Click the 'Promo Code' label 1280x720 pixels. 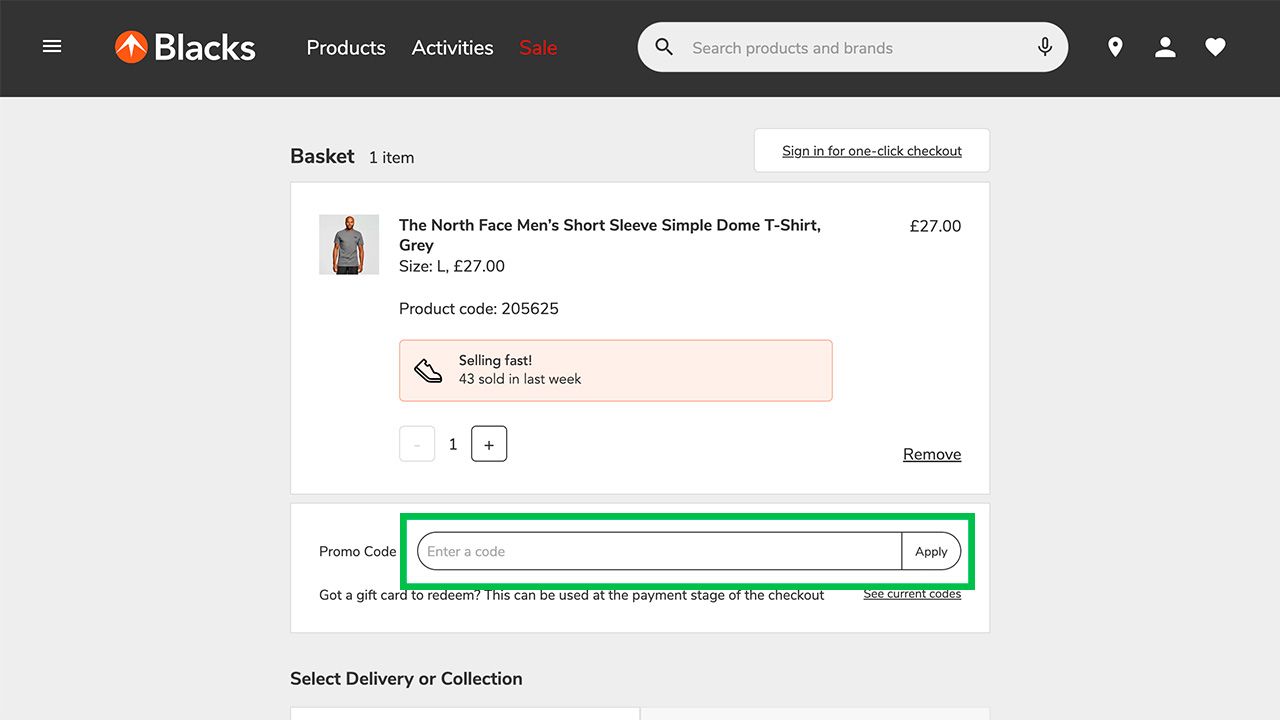[358, 551]
